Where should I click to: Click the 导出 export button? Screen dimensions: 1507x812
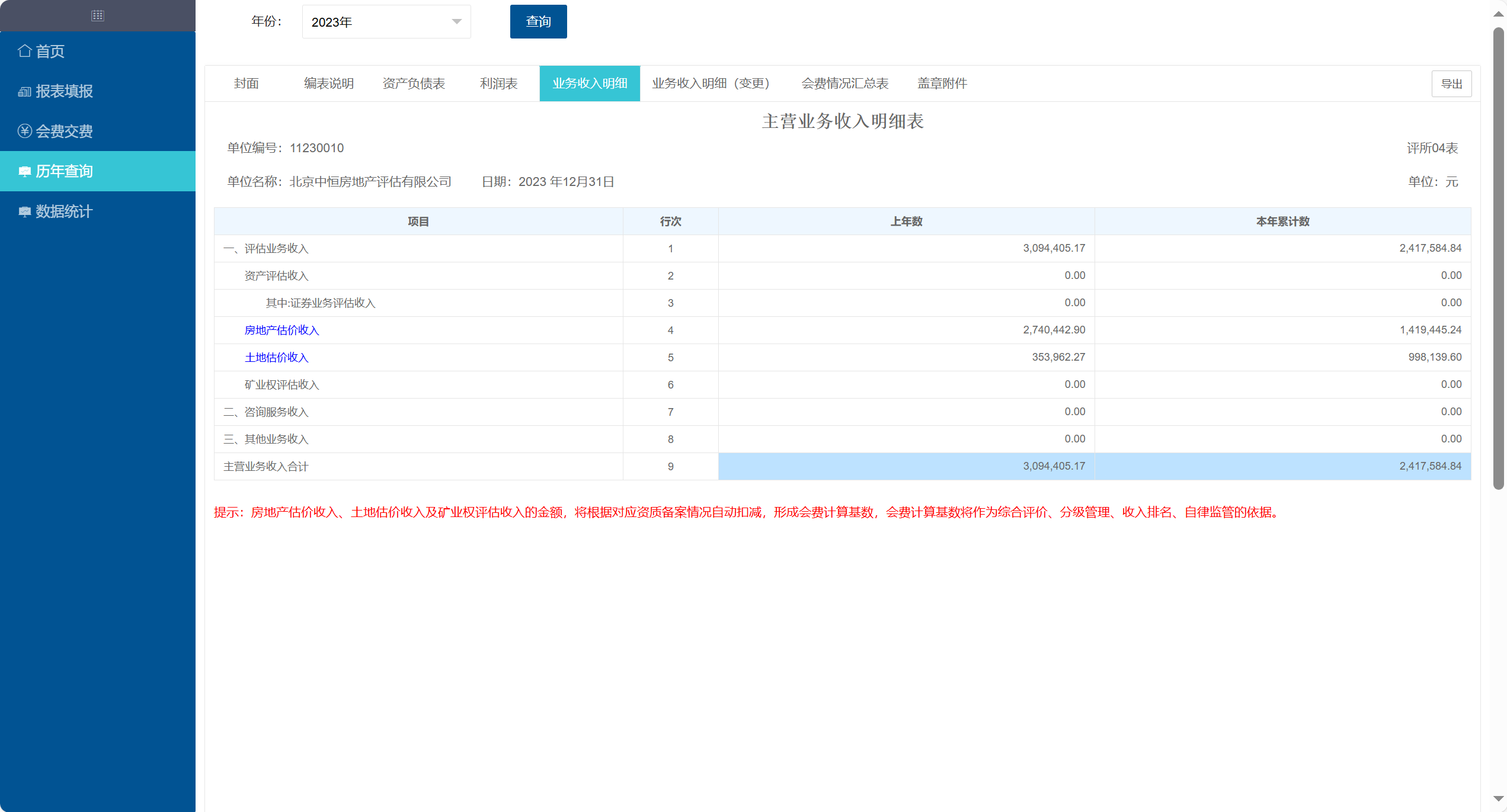coord(1451,84)
